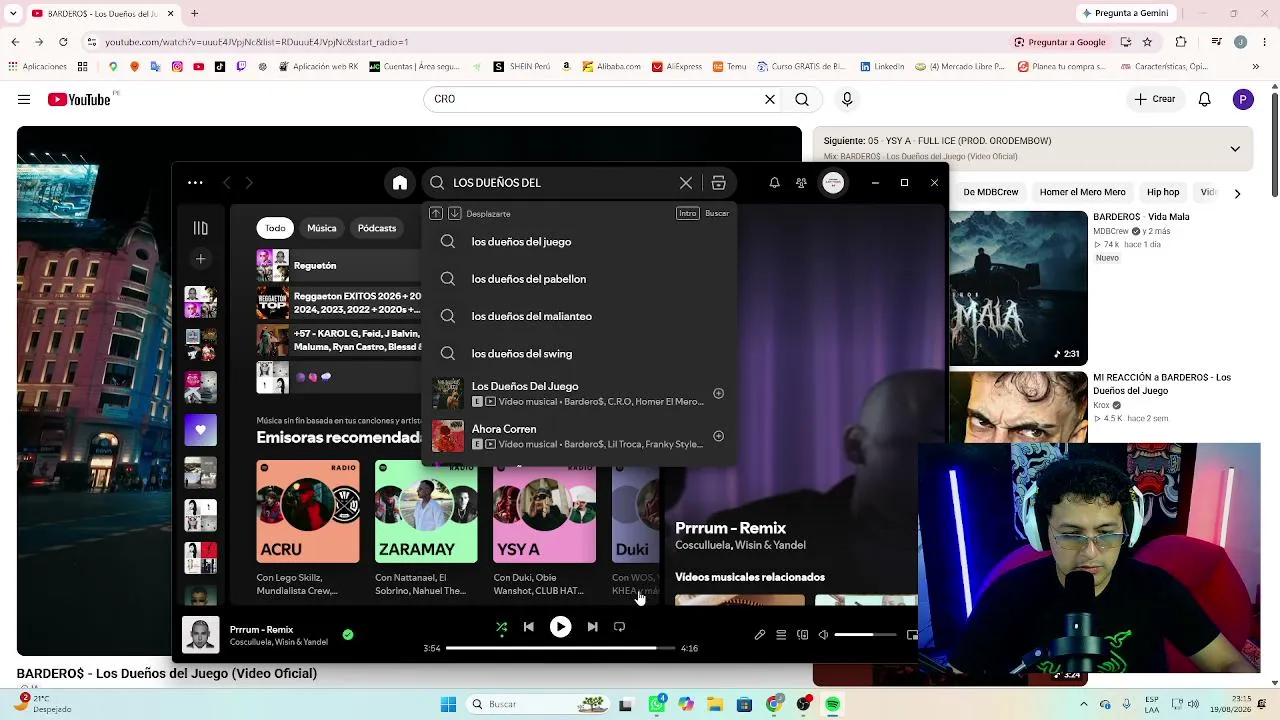Screen dimensions: 1280x720
Task: Show more YouTube filter chips arrow
Action: click(x=1237, y=193)
